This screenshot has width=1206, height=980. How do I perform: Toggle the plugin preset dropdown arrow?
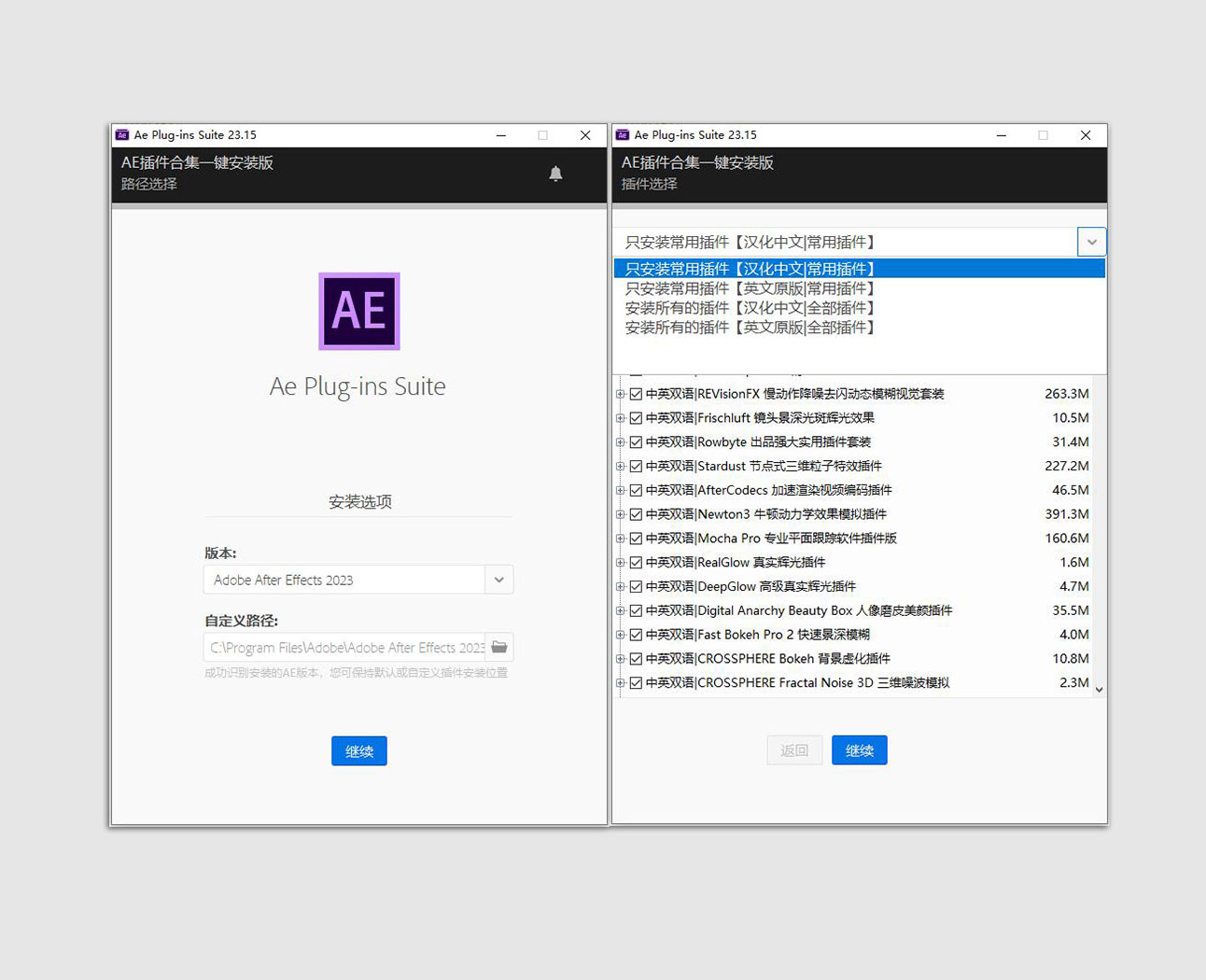point(1091,242)
